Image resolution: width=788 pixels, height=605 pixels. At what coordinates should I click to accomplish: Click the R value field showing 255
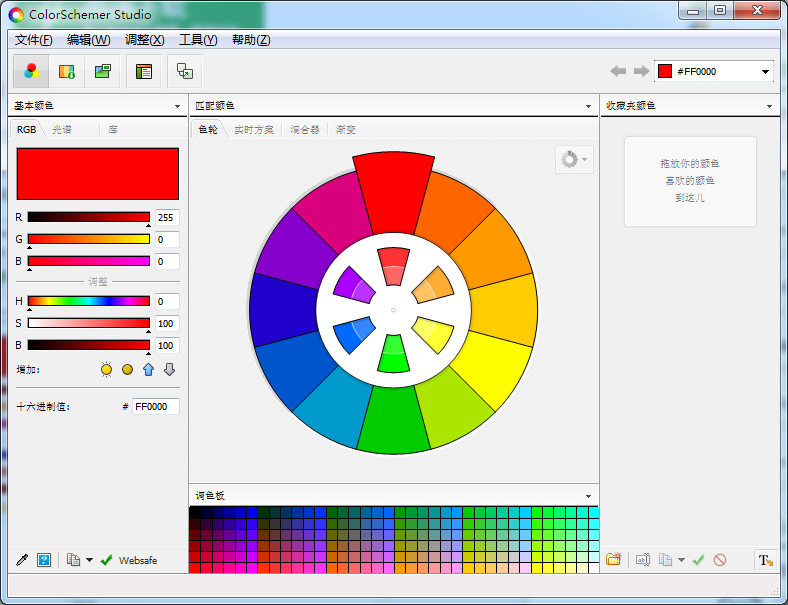point(167,217)
